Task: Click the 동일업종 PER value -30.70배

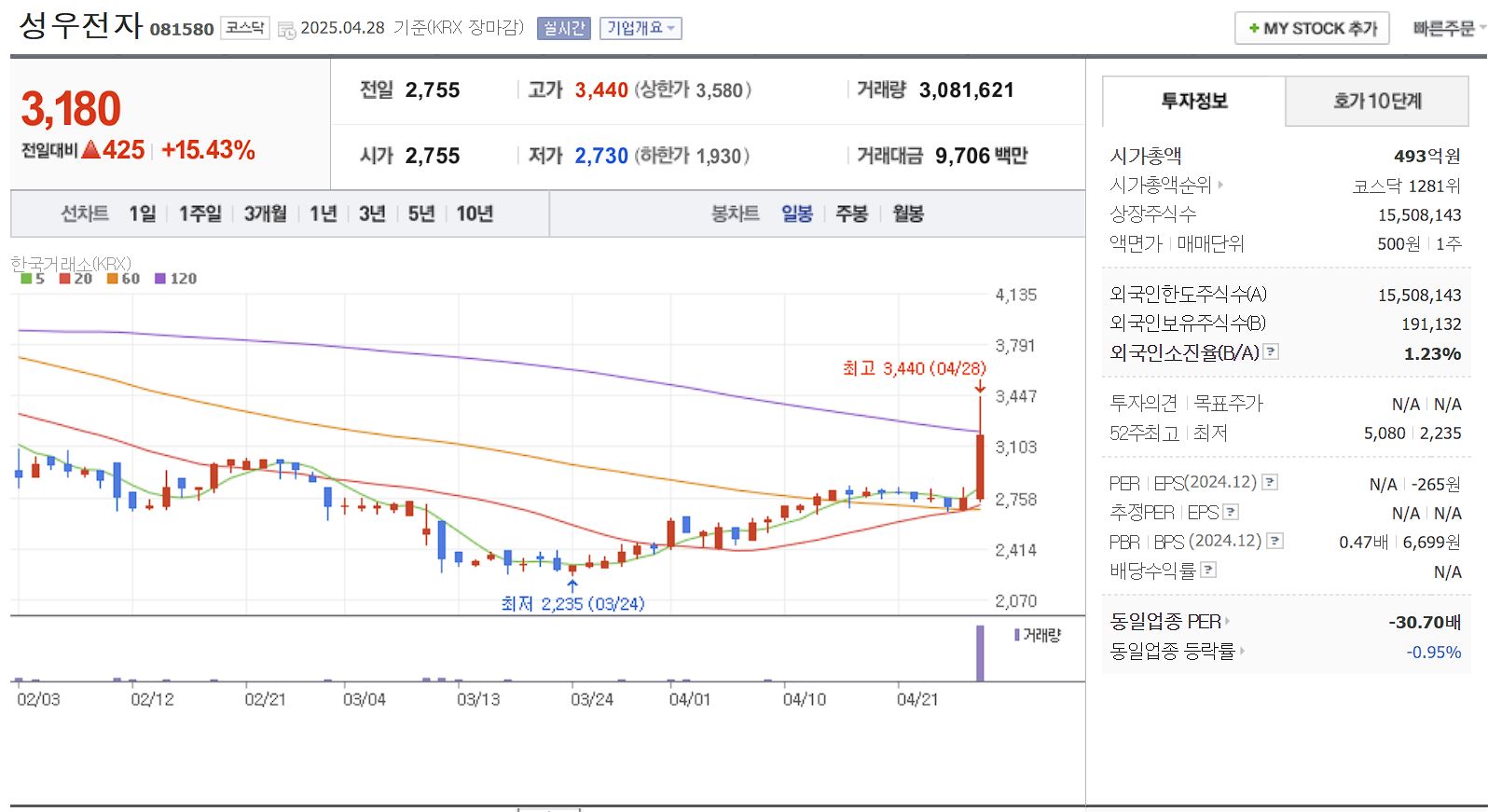Action: [x=1425, y=622]
